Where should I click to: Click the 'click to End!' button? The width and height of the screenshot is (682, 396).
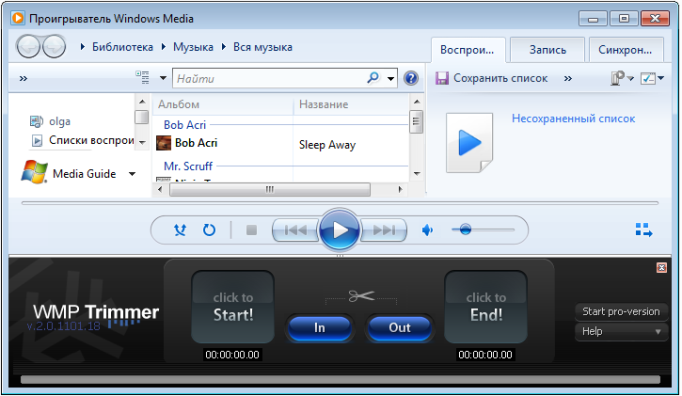pos(486,307)
